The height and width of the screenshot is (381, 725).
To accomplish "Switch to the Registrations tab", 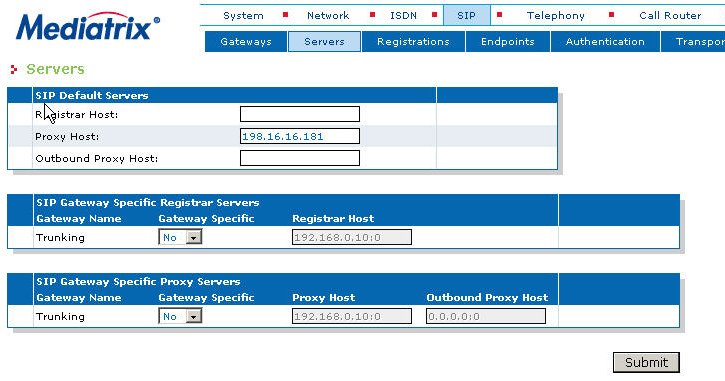I will point(413,42).
